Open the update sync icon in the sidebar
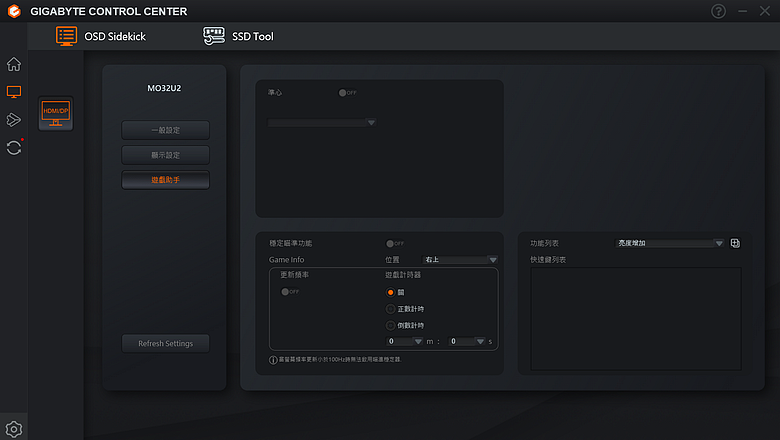 [x=14, y=148]
